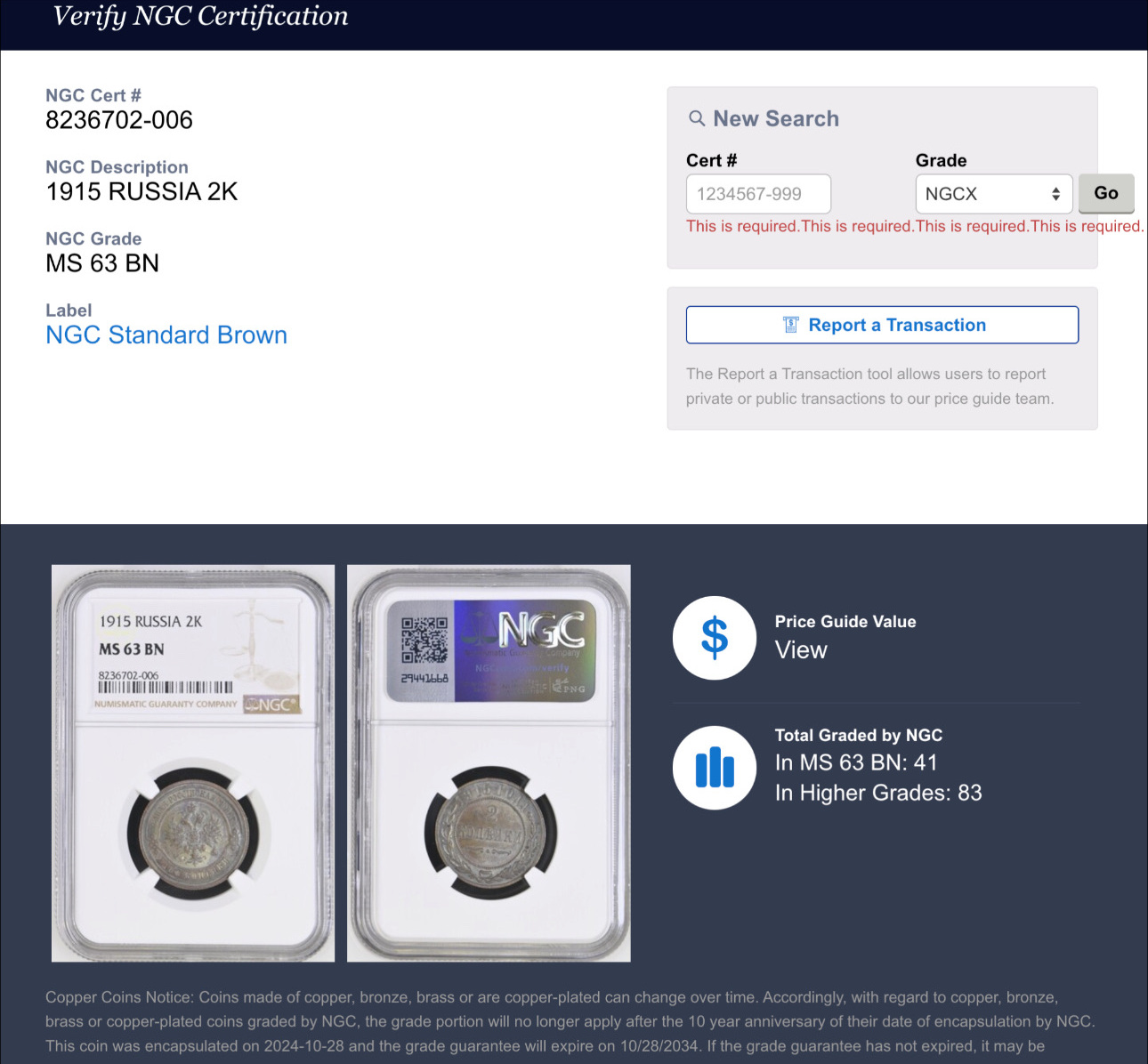Image resolution: width=1148 pixels, height=1064 pixels.
Task: Click the NGC Cert # label
Action: pos(93,95)
